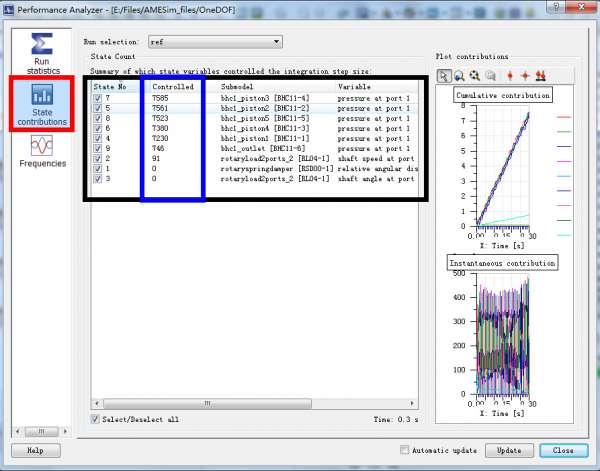The image size is (600, 471).
Task: Click the Update button
Action: coord(510,450)
